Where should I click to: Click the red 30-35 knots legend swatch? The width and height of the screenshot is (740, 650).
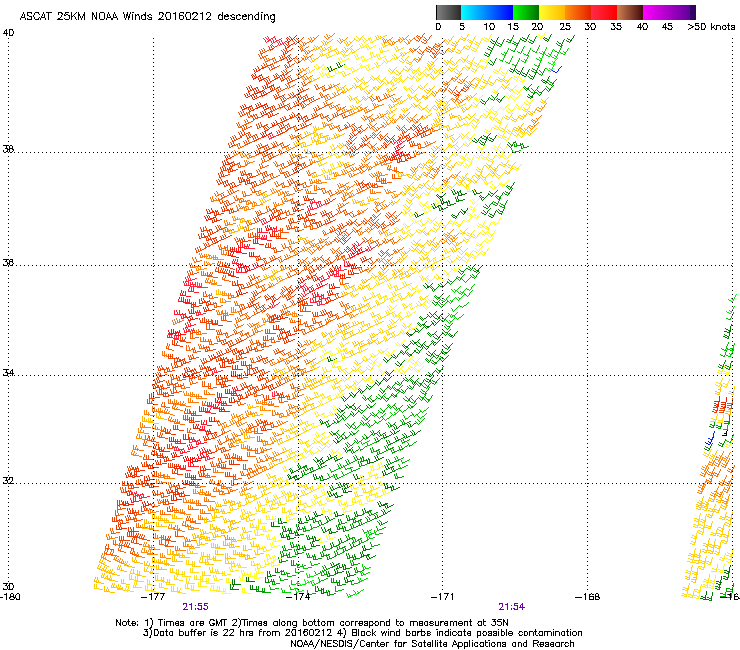pyautogui.click(x=604, y=12)
